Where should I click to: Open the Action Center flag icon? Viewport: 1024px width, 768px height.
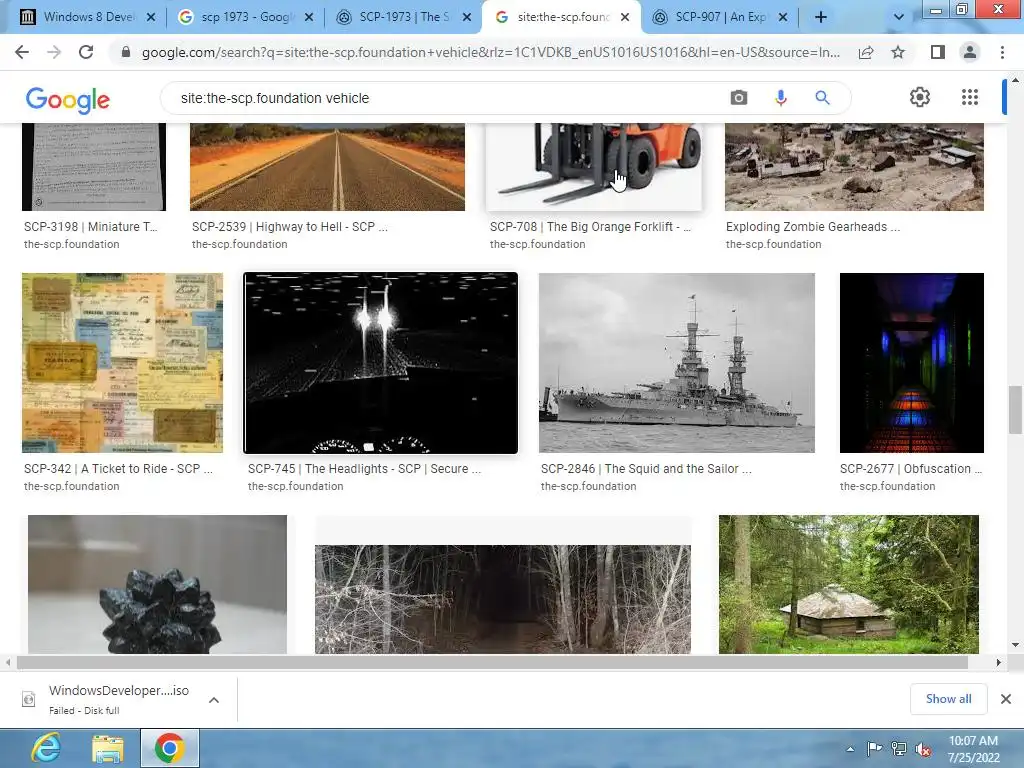click(874, 748)
